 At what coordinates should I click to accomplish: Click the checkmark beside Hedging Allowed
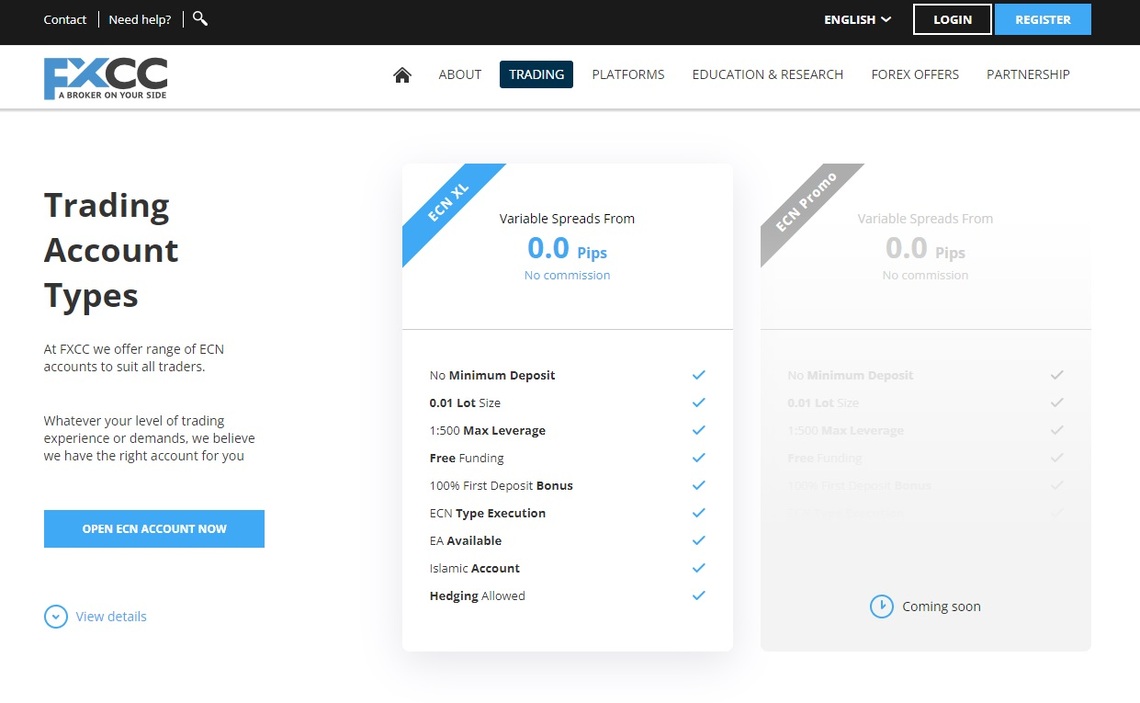pos(699,596)
